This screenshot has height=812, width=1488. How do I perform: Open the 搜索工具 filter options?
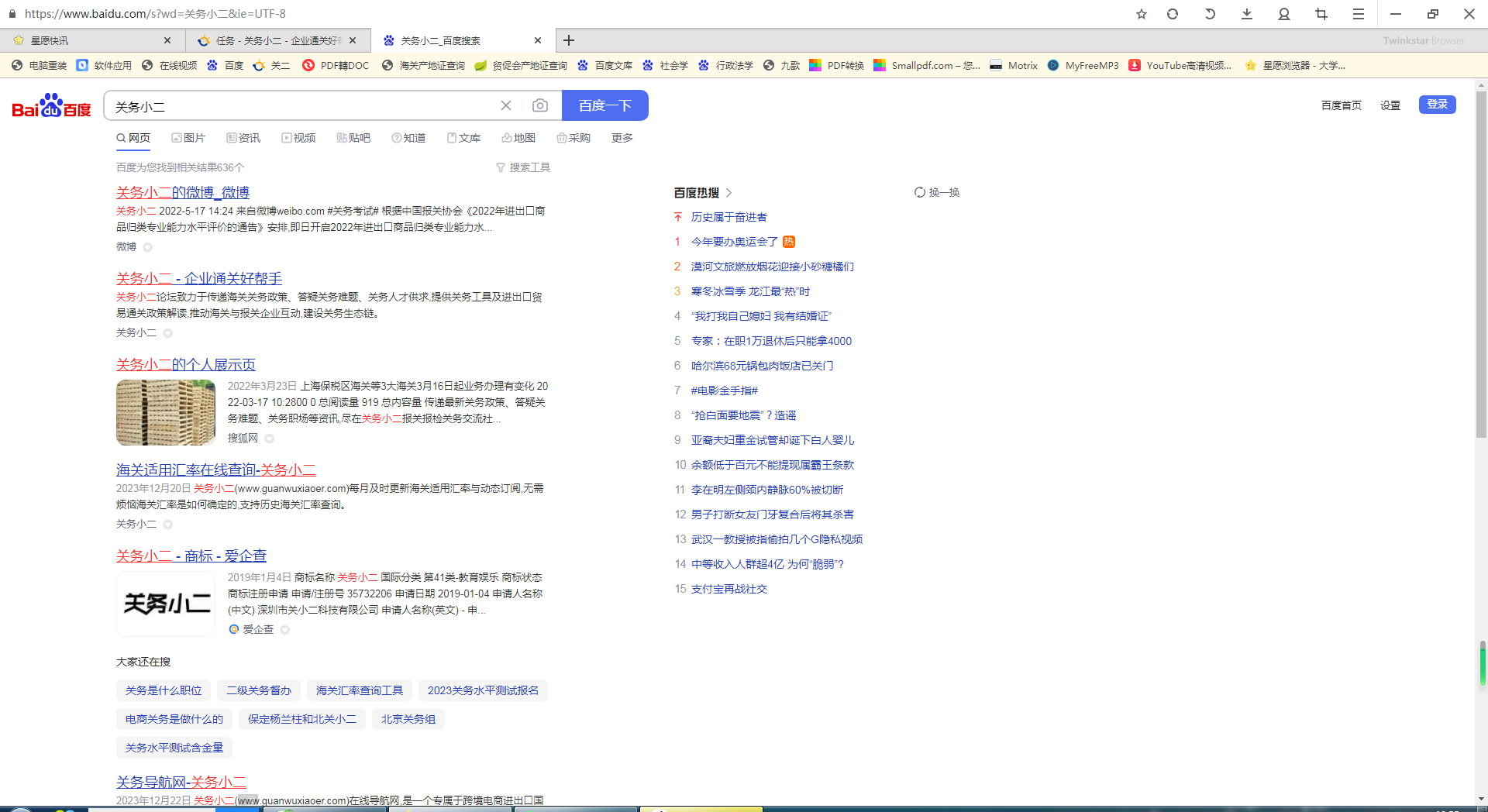pyautogui.click(x=523, y=167)
